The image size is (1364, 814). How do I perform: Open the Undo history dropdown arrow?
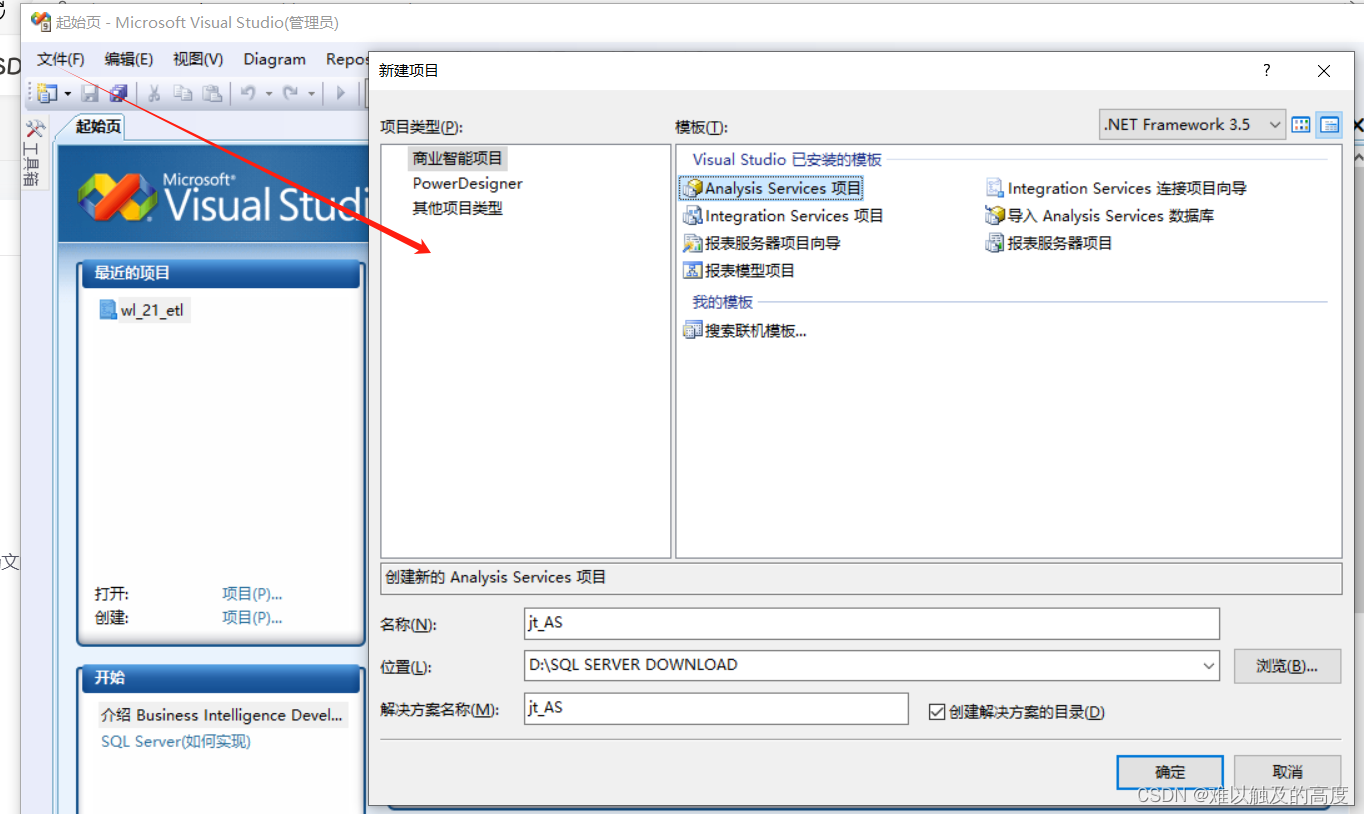(269, 94)
